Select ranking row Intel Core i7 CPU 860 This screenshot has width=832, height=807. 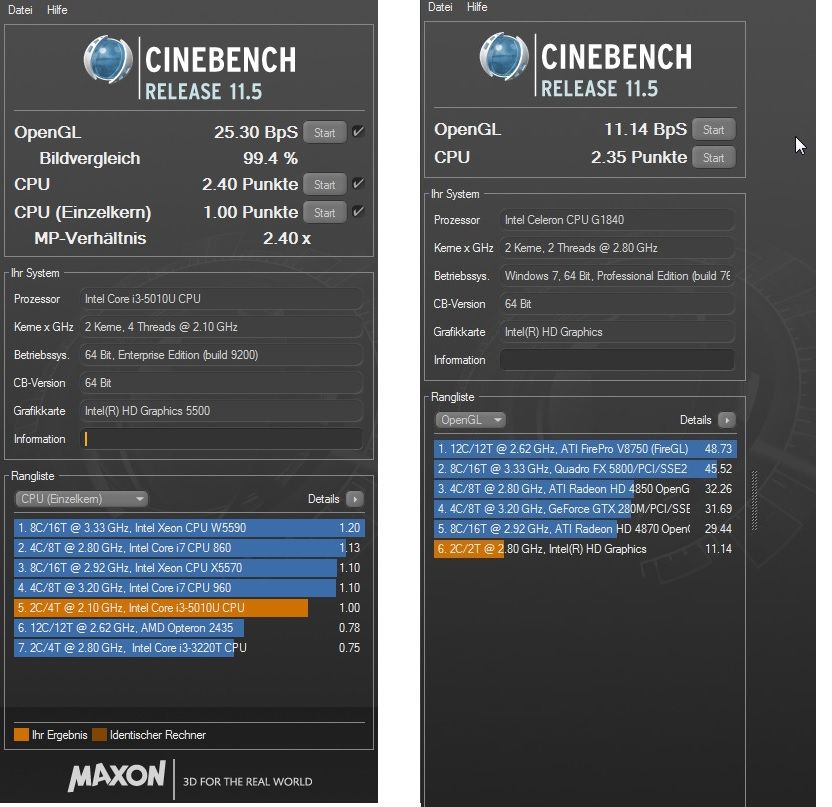pyautogui.click(x=189, y=548)
